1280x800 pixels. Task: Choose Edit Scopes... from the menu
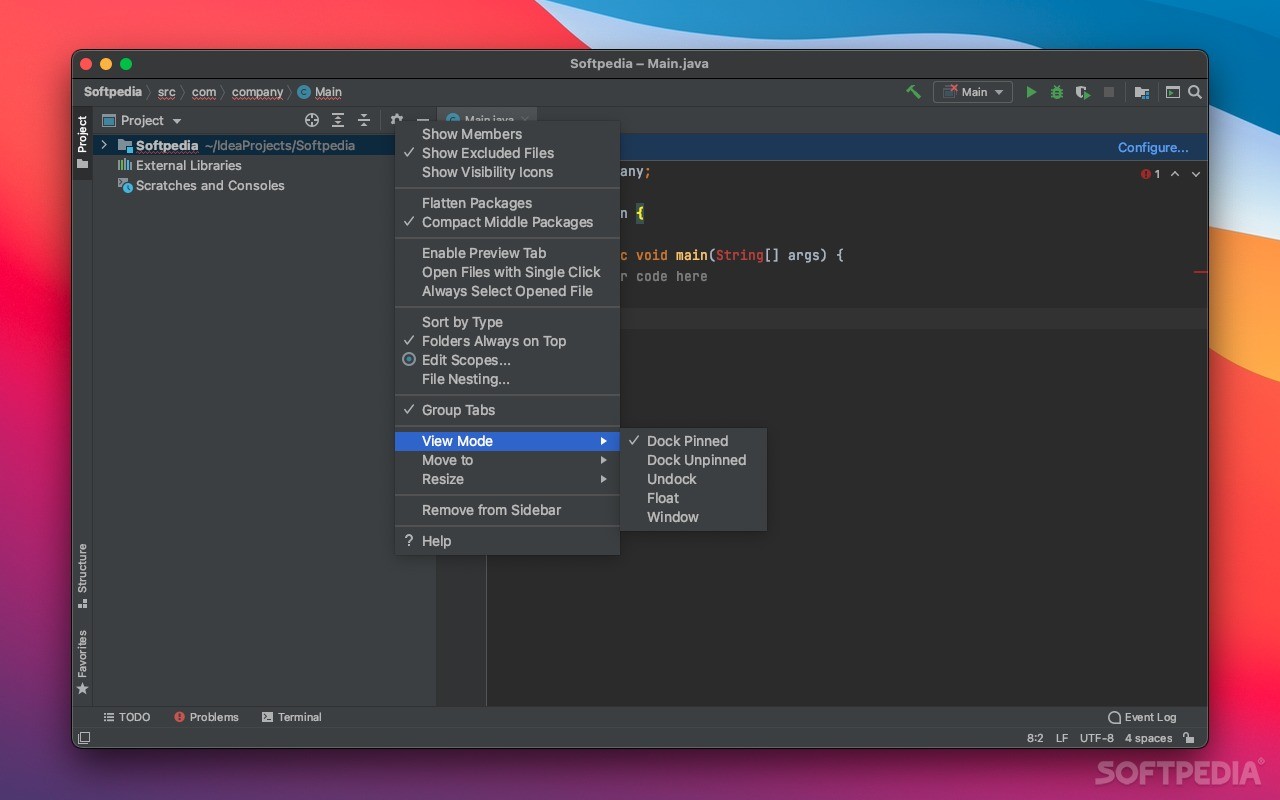(x=508, y=360)
